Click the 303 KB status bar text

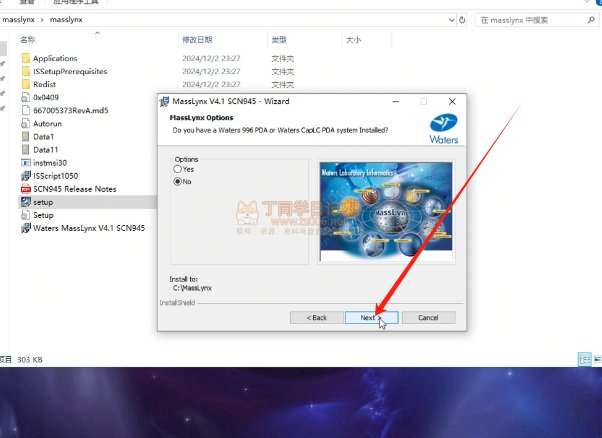click(x=30, y=359)
